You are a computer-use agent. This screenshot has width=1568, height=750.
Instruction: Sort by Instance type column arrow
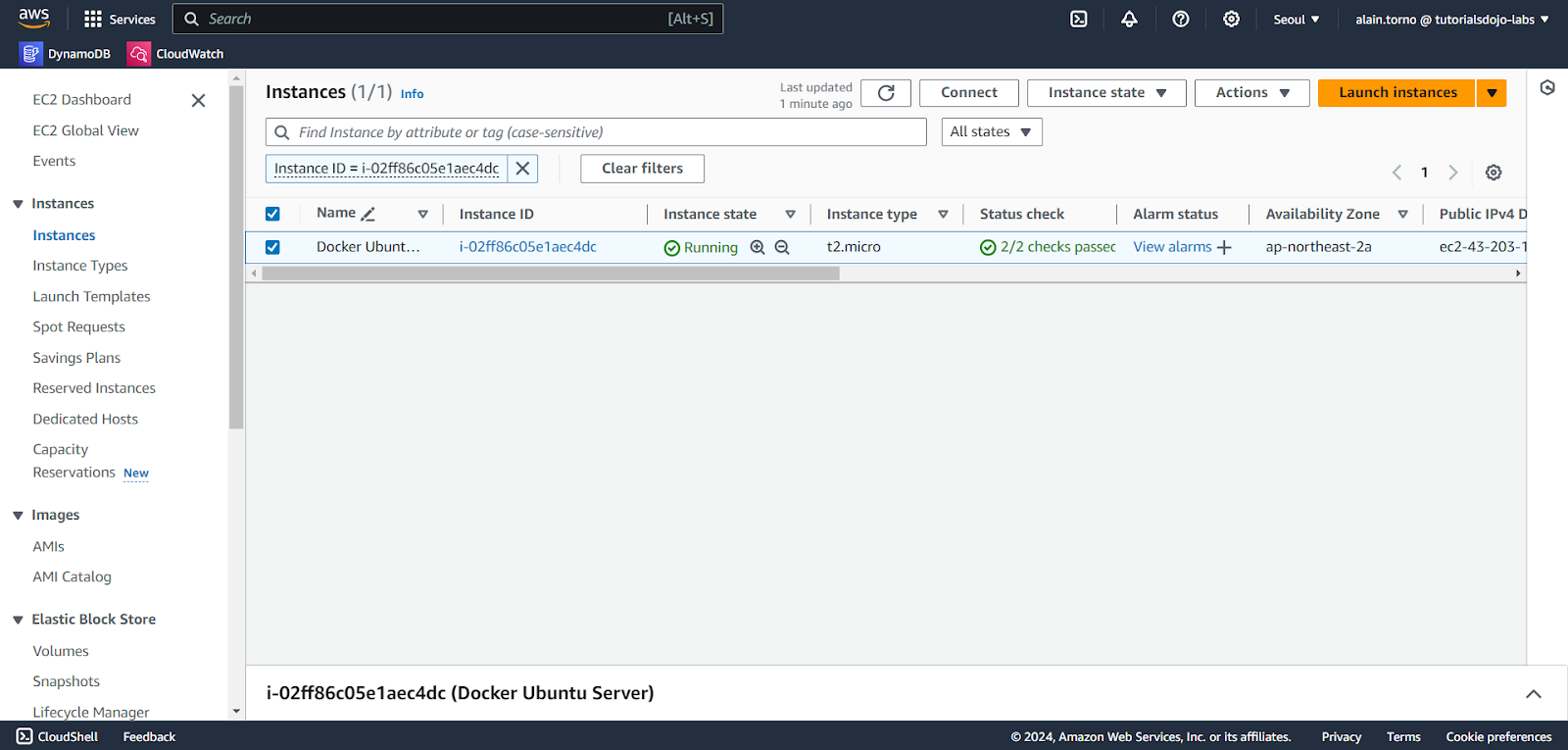tap(944, 214)
